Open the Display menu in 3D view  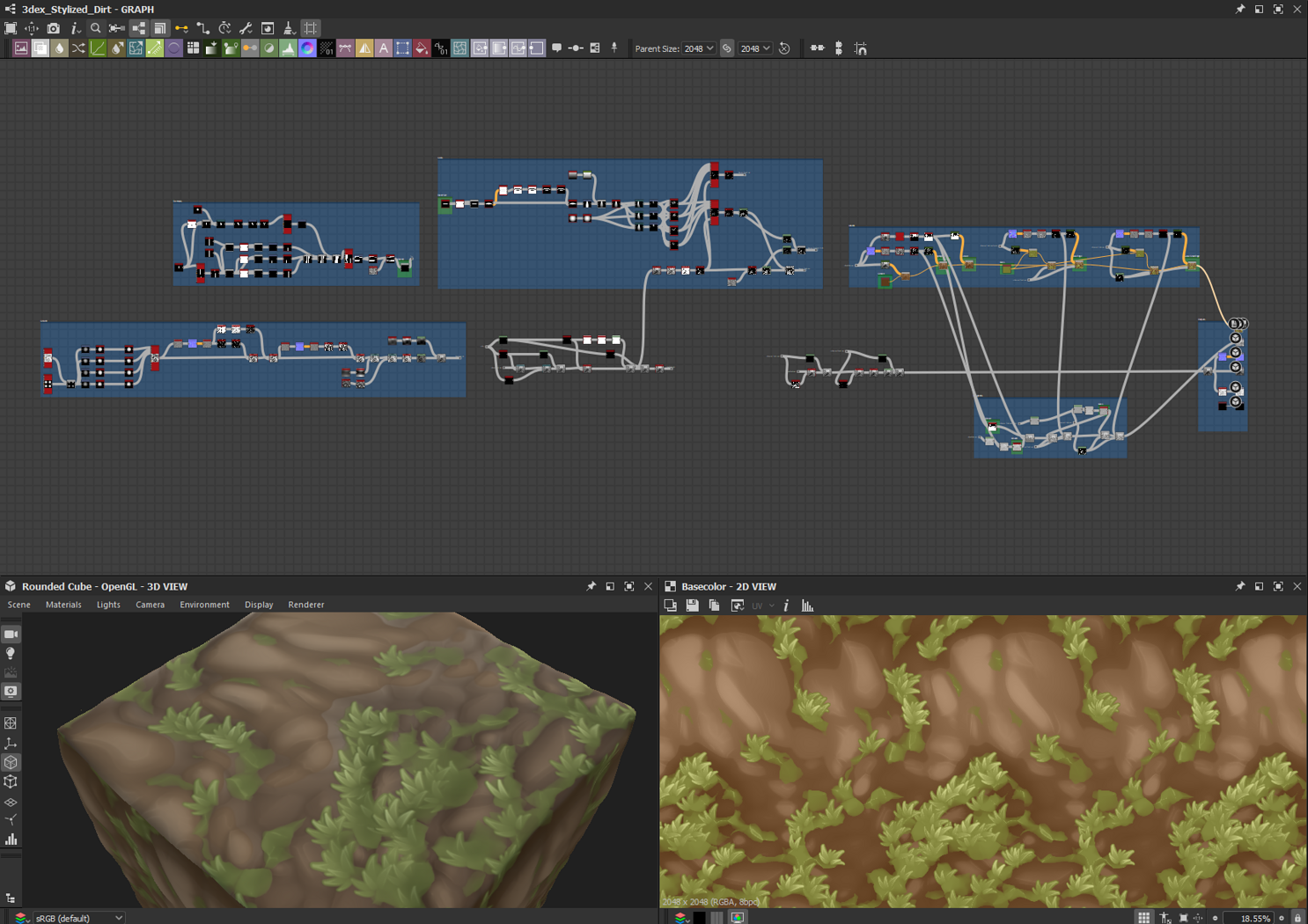259,605
